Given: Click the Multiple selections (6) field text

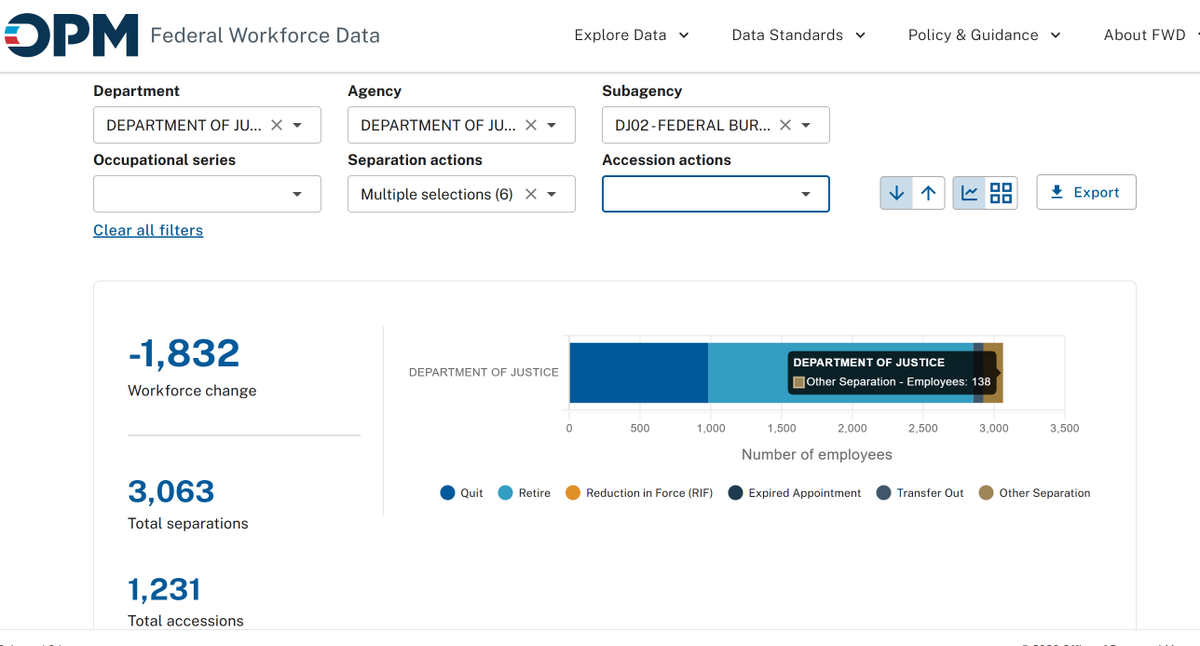Looking at the screenshot, I should coord(437,194).
